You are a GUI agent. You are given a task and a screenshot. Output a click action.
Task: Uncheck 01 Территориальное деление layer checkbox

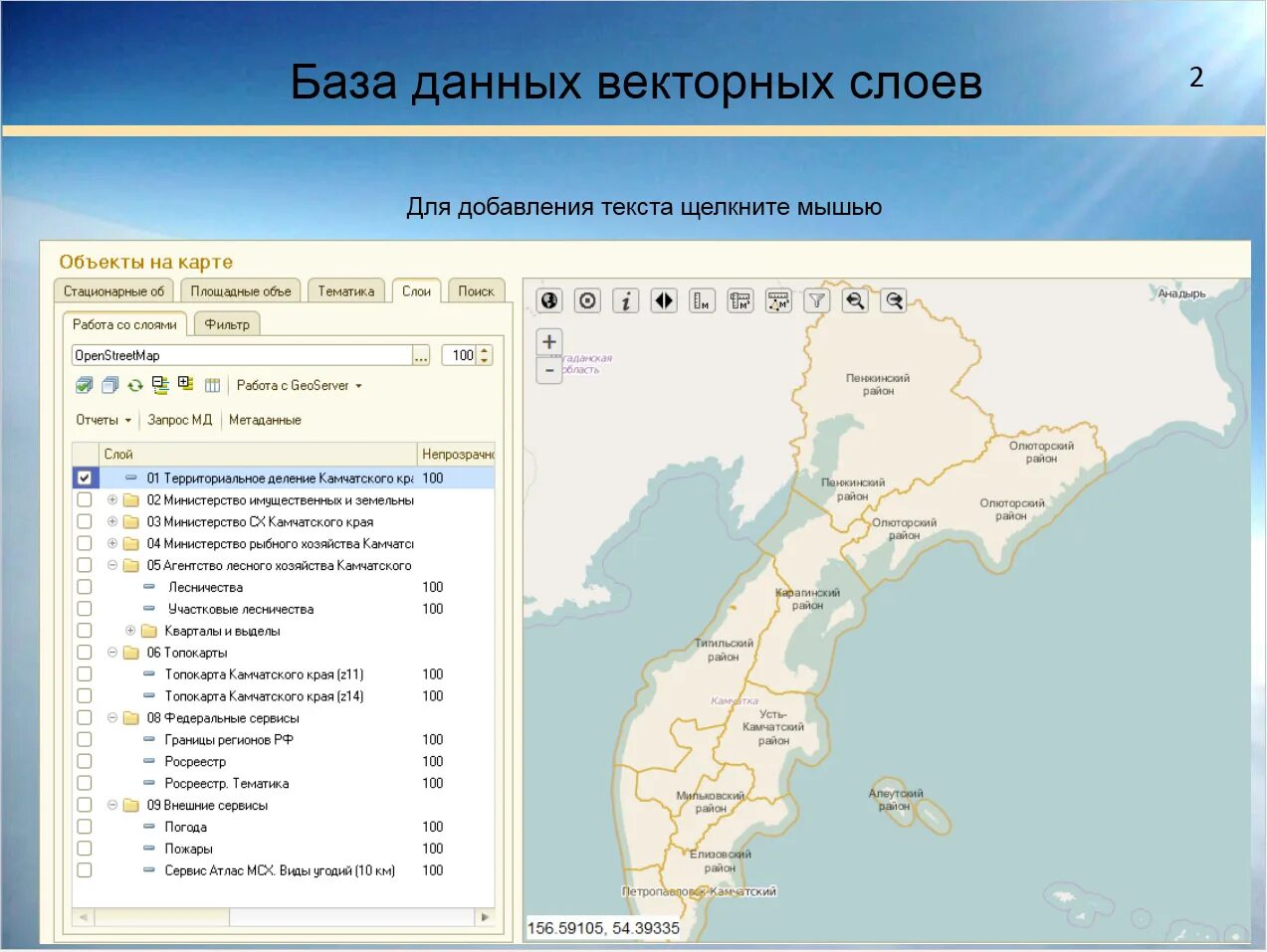[85, 477]
